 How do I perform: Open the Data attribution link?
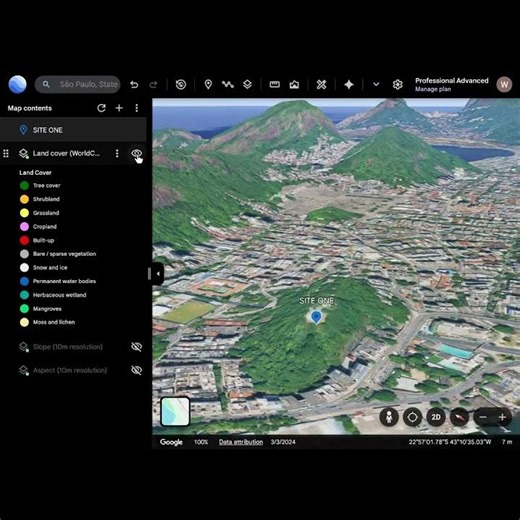[x=241, y=442]
